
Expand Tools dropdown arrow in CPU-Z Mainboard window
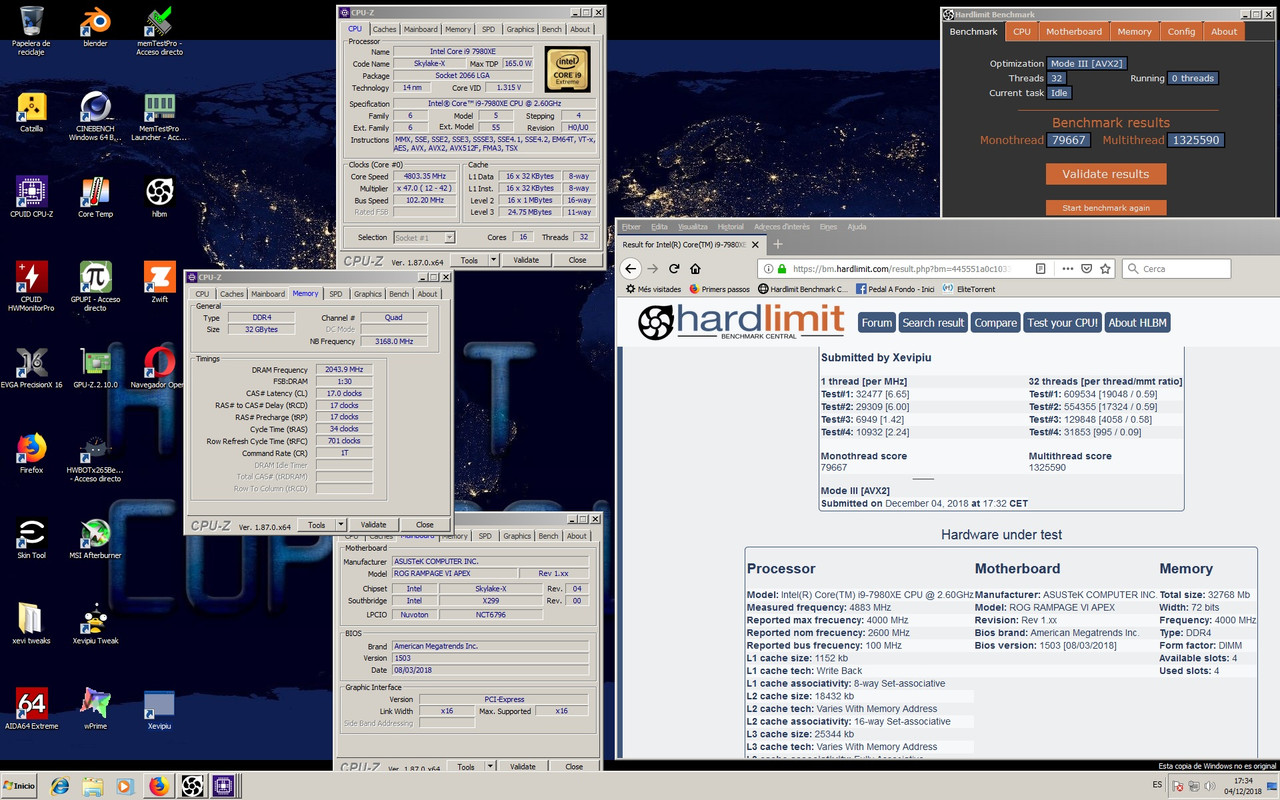tap(490, 767)
